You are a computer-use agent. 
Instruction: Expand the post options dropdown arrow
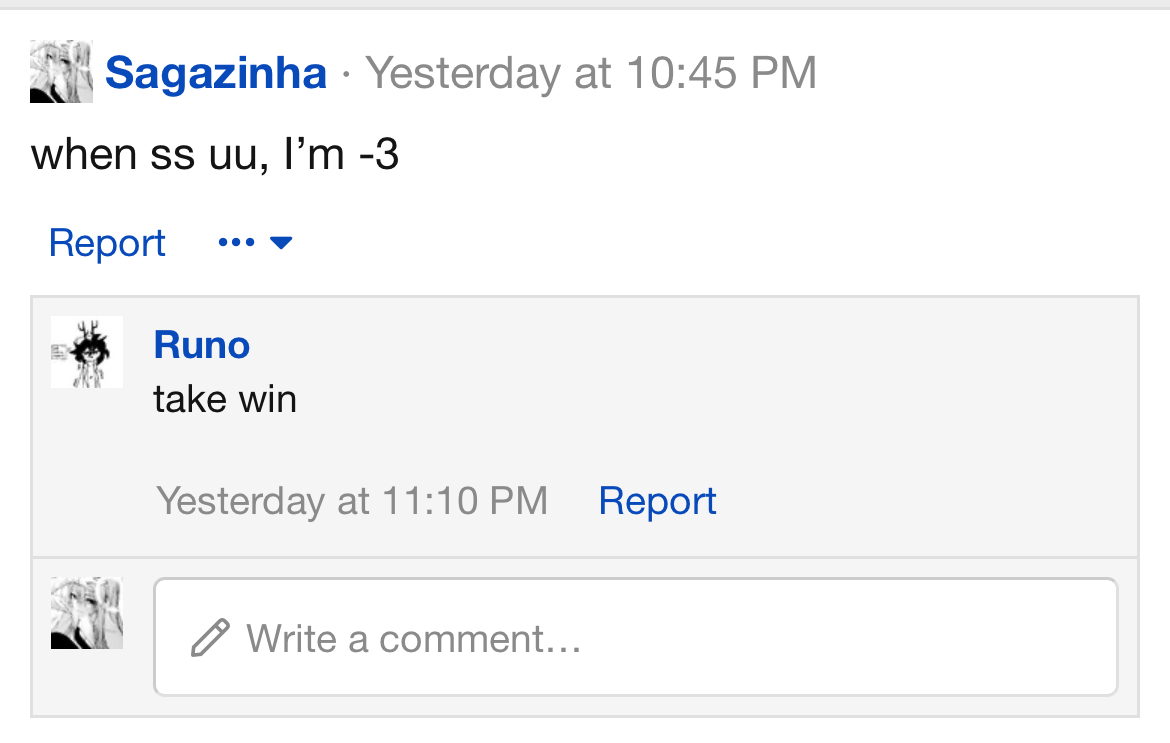(x=281, y=243)
